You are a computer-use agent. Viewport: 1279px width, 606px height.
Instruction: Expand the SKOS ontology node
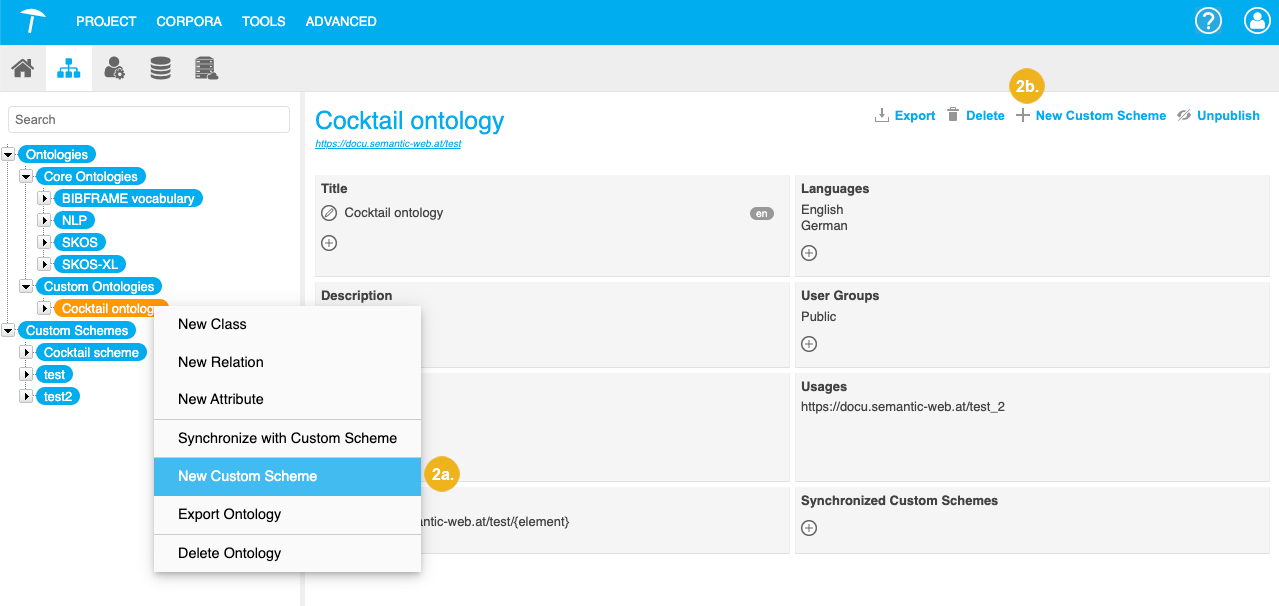43,242
